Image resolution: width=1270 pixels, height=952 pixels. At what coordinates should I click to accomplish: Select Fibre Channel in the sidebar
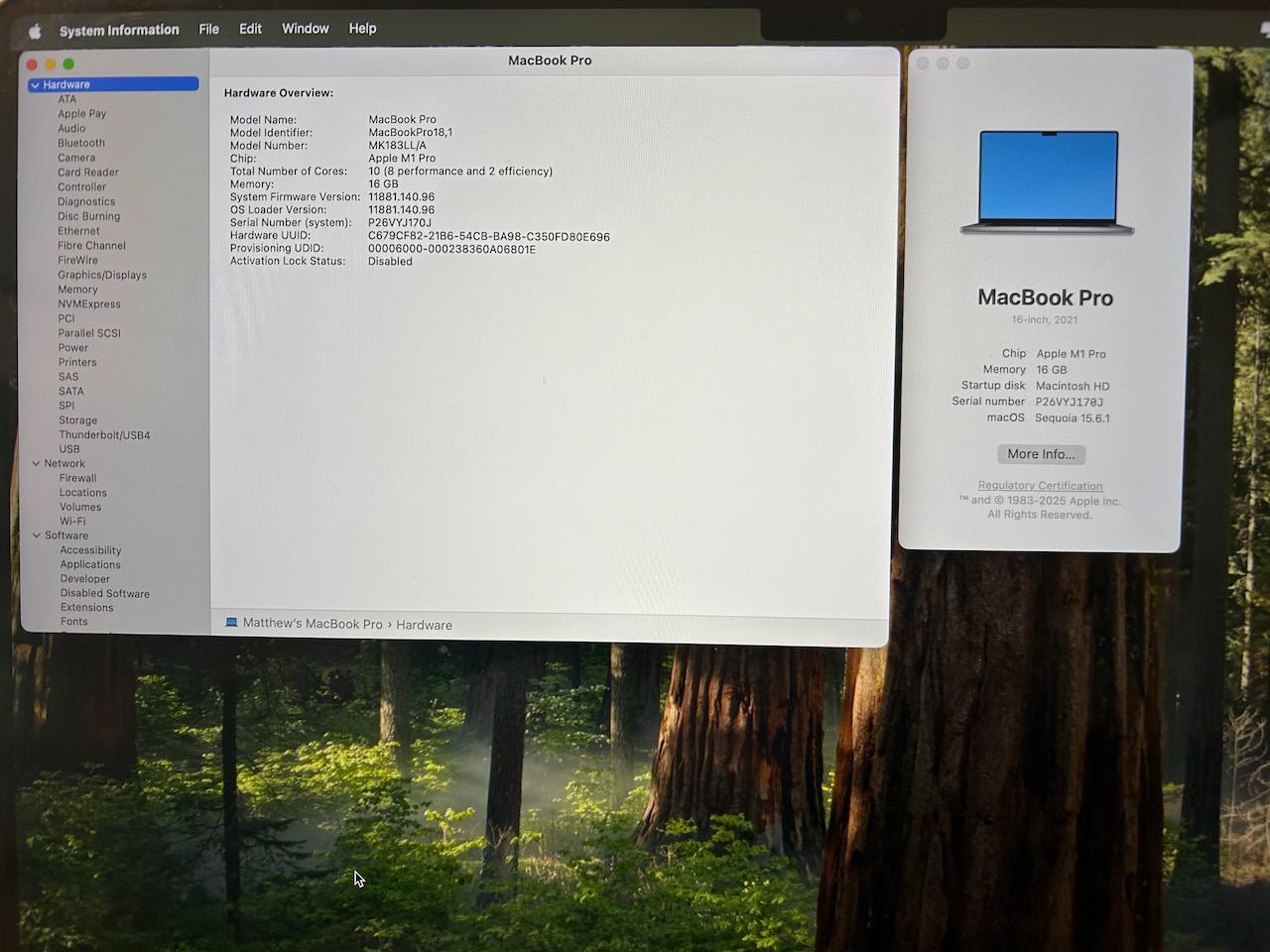tap(91, 246)
